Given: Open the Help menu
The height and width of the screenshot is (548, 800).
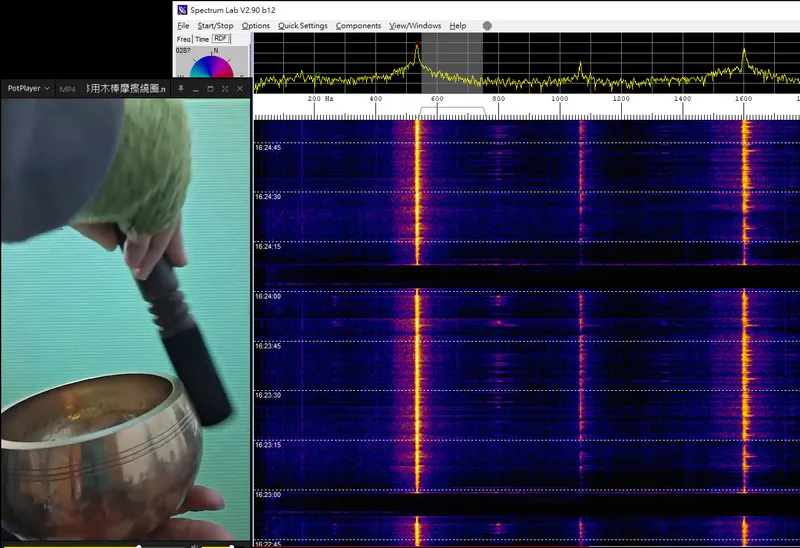Looking at the screenshot, I should (458, 25).
